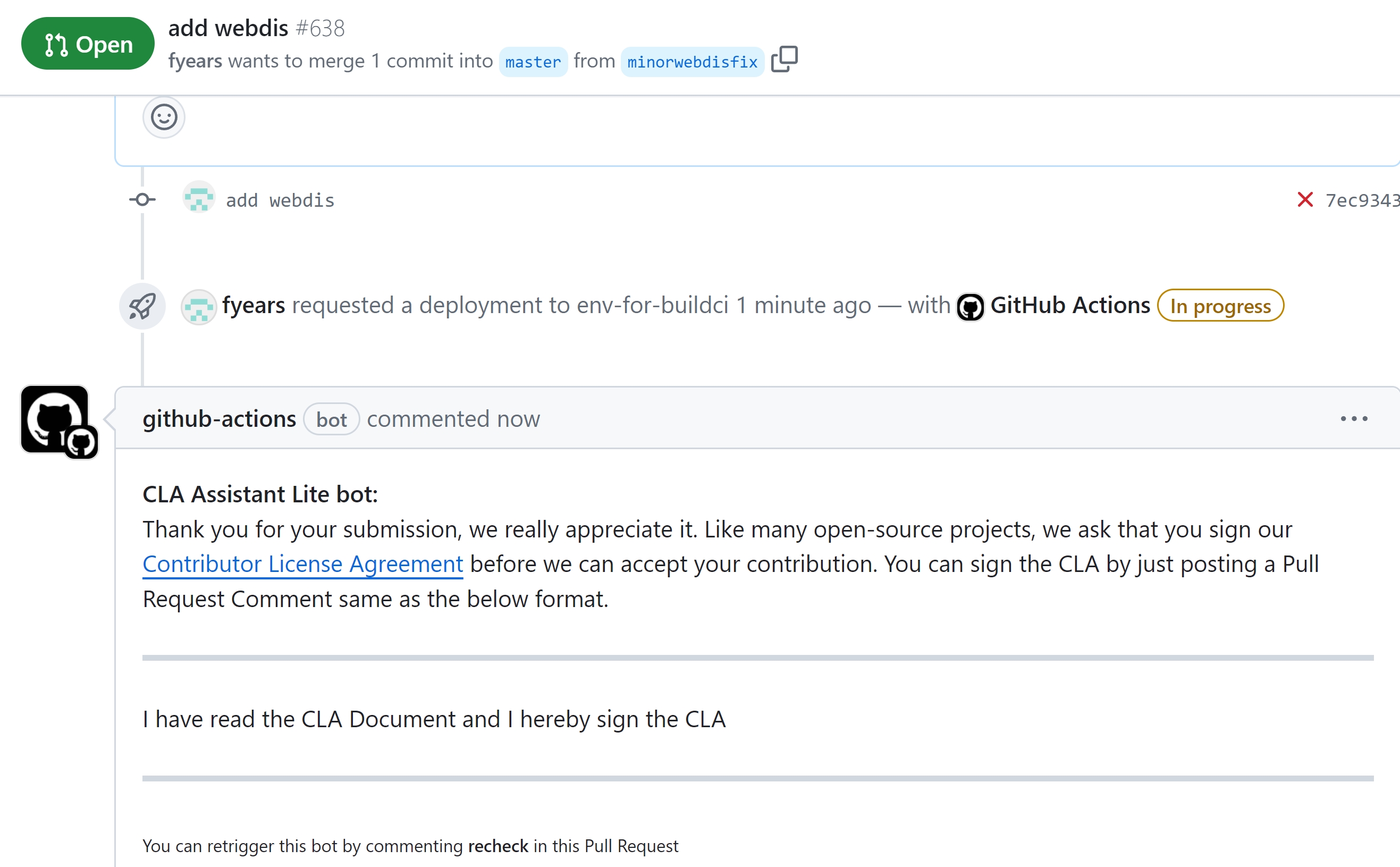Screen dimensions: 1400x867
Task: Click 'CLA Assistant Lite bot:' heading
Action: (260, 494)
